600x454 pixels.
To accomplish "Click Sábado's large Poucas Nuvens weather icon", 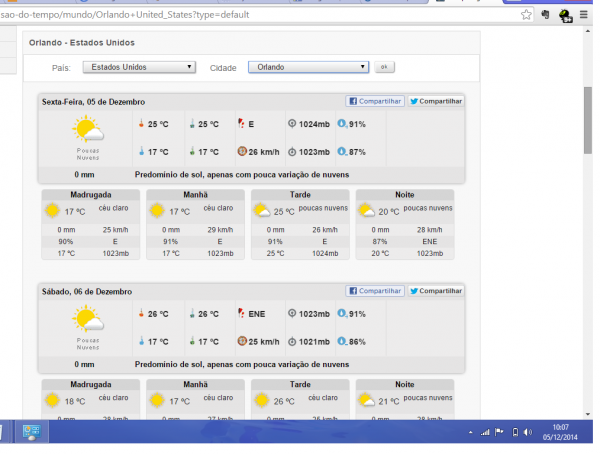I will tap(88, 320).
